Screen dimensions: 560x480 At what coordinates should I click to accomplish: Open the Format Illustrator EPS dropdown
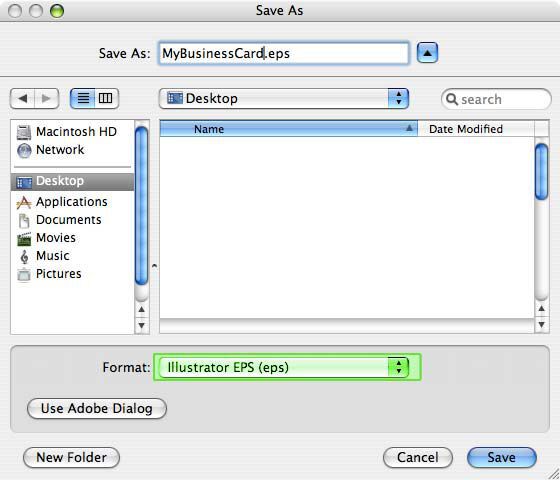284,367
